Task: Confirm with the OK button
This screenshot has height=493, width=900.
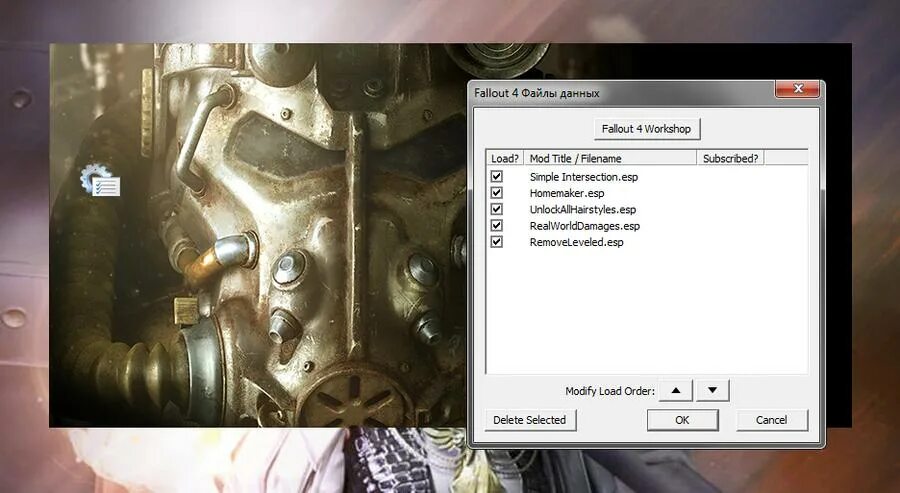Action: coord(682,420)
